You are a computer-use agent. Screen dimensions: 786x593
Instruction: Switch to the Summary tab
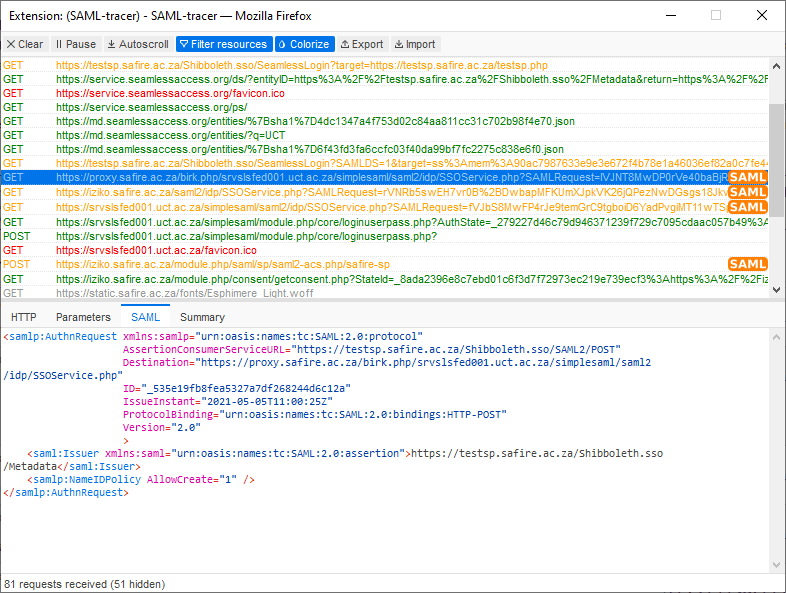click(203, 317)
